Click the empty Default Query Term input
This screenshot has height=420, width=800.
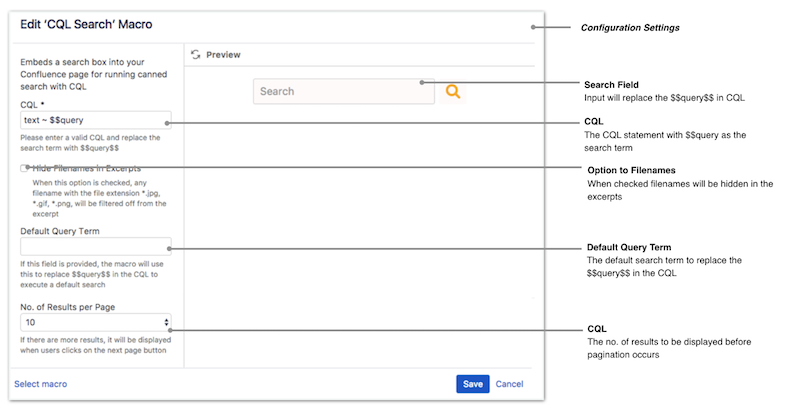click(95, 246)
